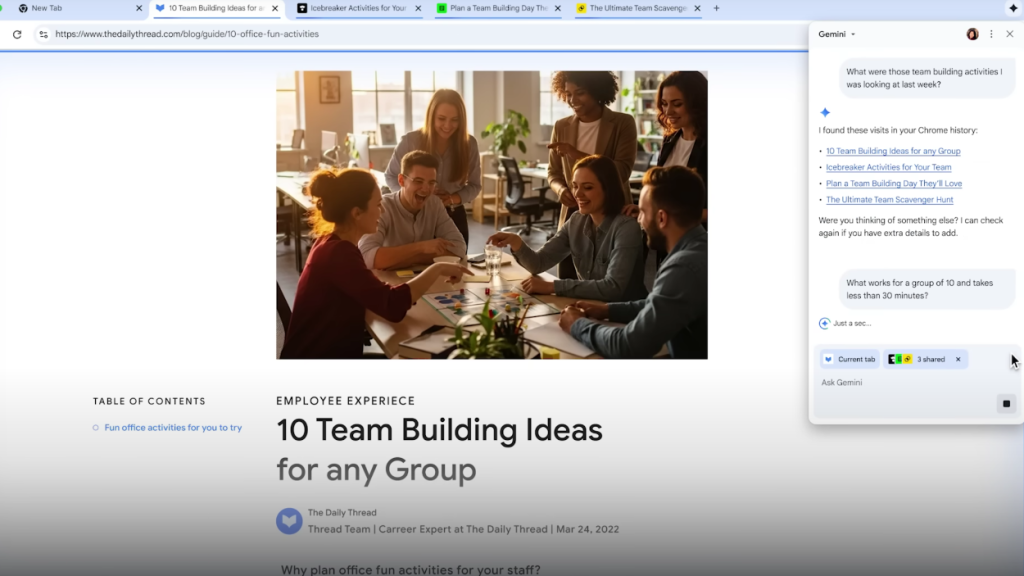The height and width of the screenshot is (576, 1024).
Task: Click the profile avatar in the Gemini panel
Action: [x=972, y=33]
